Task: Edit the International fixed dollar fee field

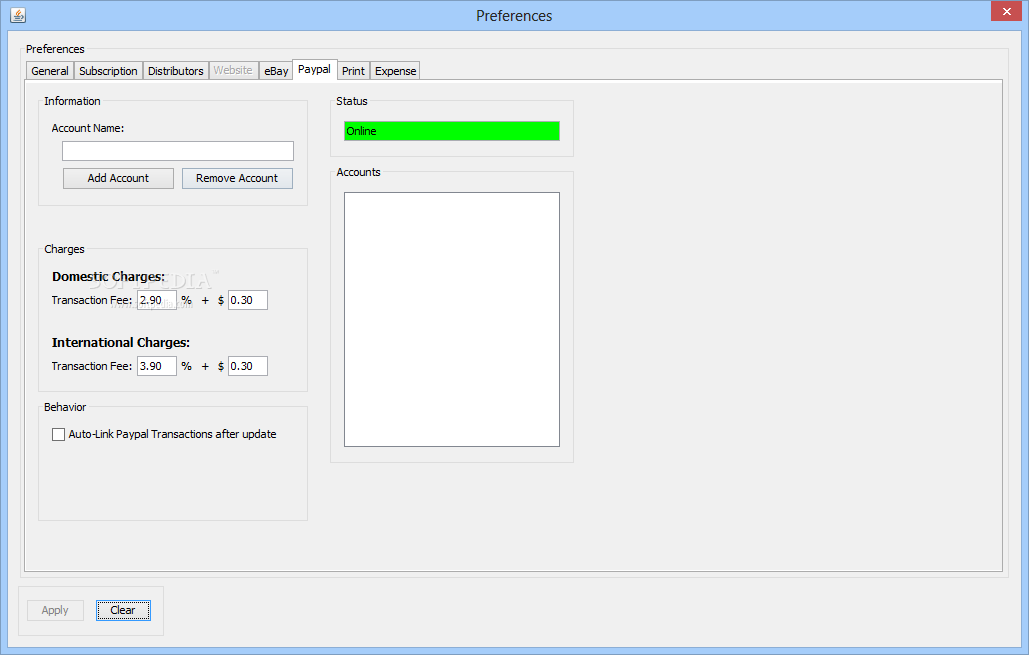Action: (247, 366)
